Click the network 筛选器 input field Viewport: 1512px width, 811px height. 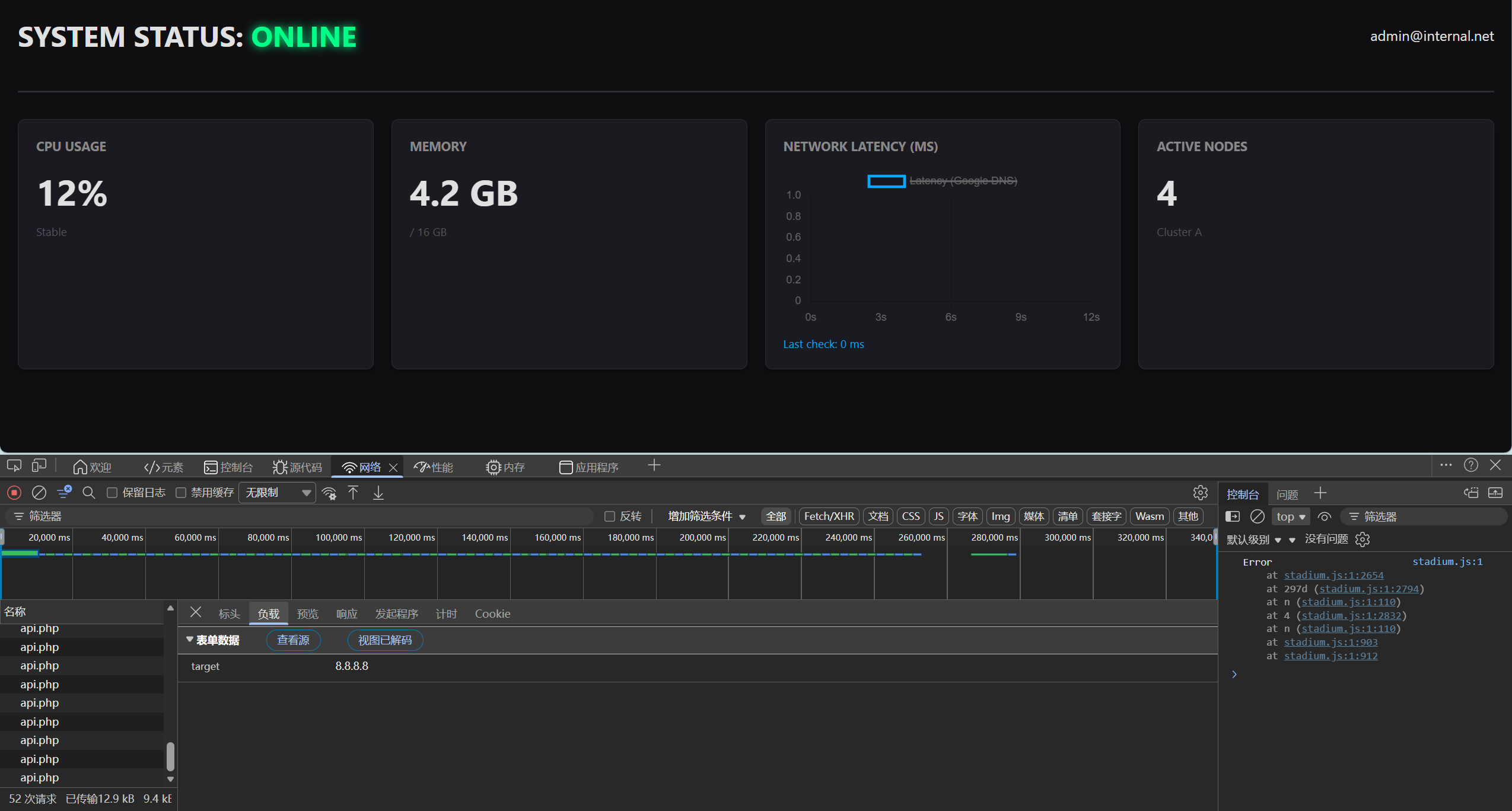pos(300,516)
